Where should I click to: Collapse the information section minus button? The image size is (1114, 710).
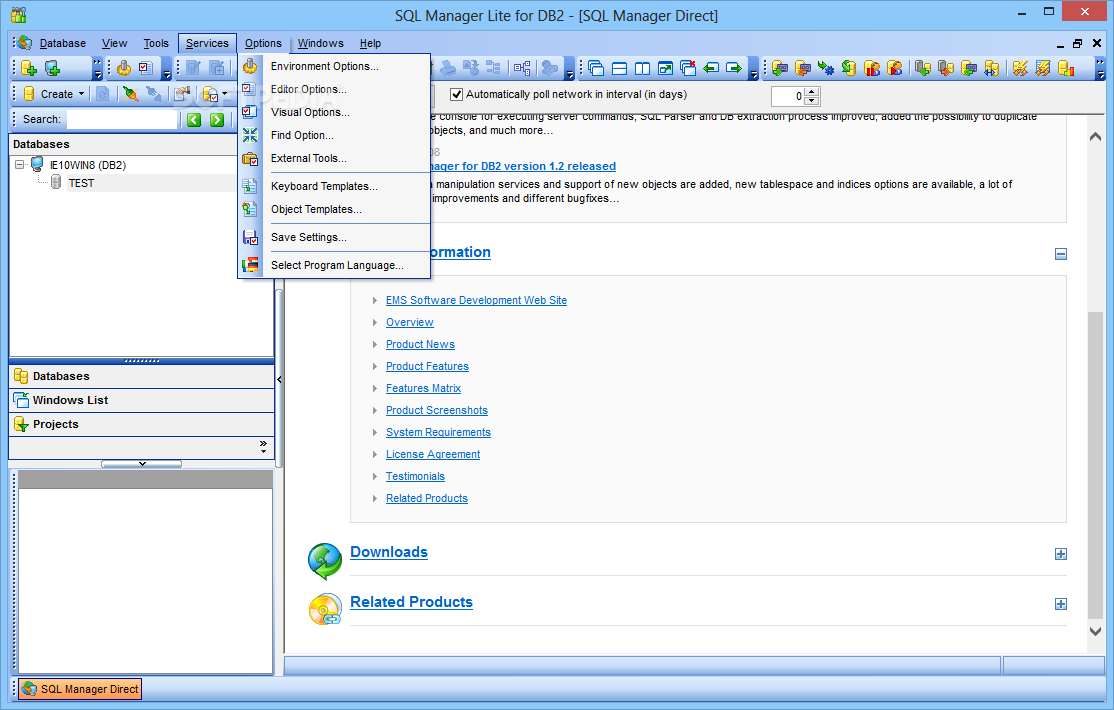pos(1061,254)
